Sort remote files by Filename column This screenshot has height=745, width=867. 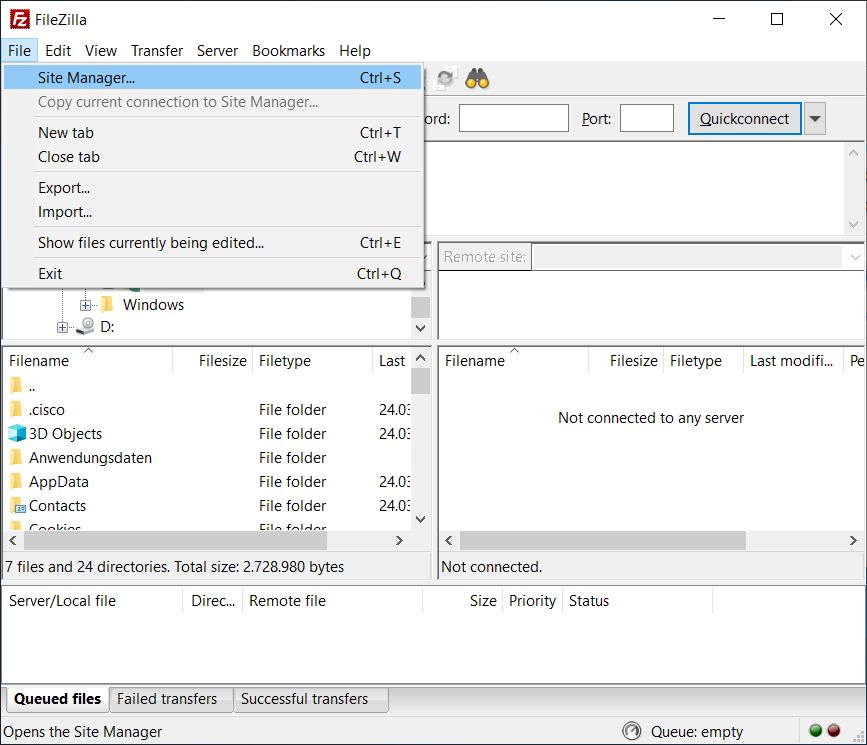click(x=514, y=361)
